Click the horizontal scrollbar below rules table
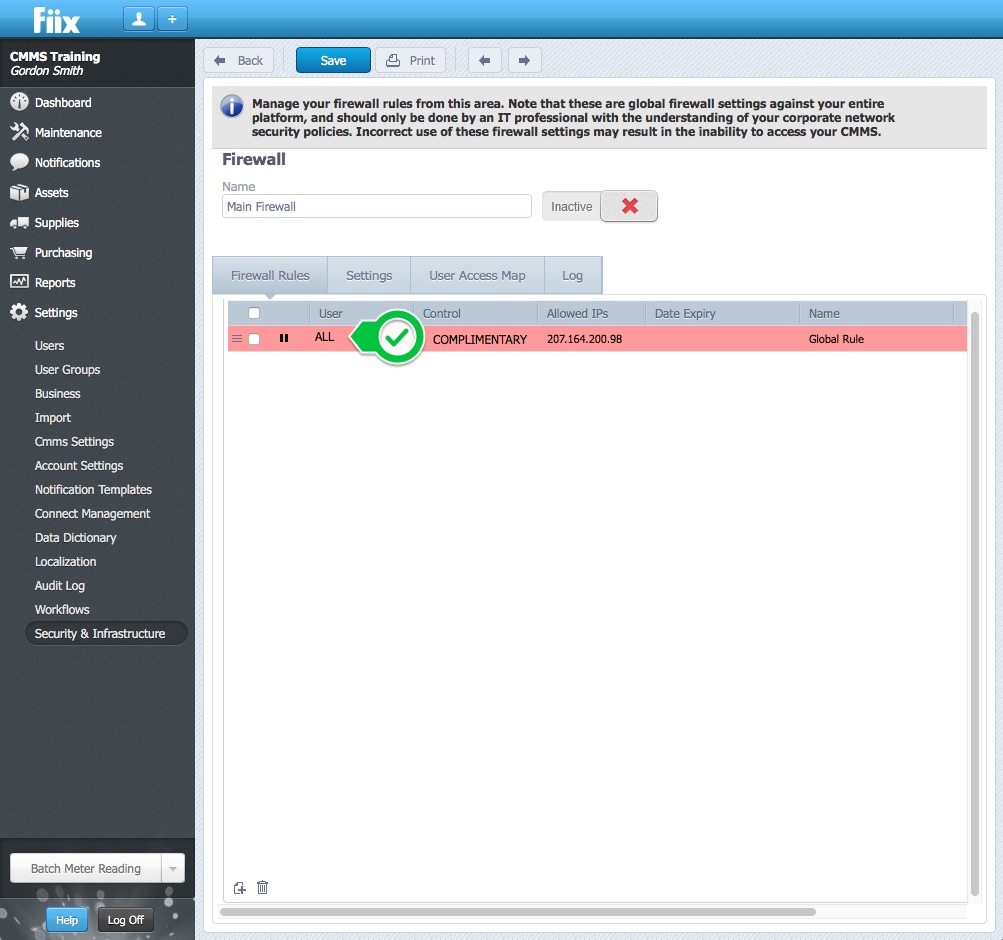Screen dimensions: 1003x940 pos(517,912)
